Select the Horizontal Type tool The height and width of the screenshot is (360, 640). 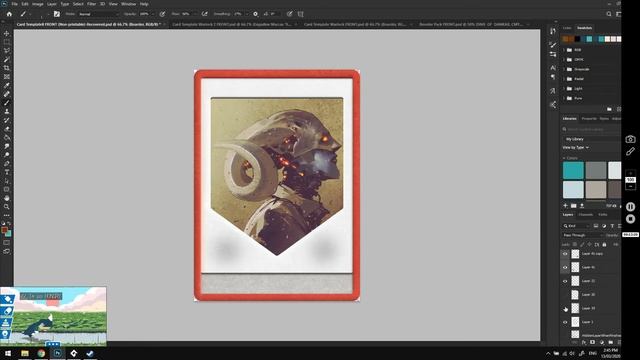coord(7,172)
